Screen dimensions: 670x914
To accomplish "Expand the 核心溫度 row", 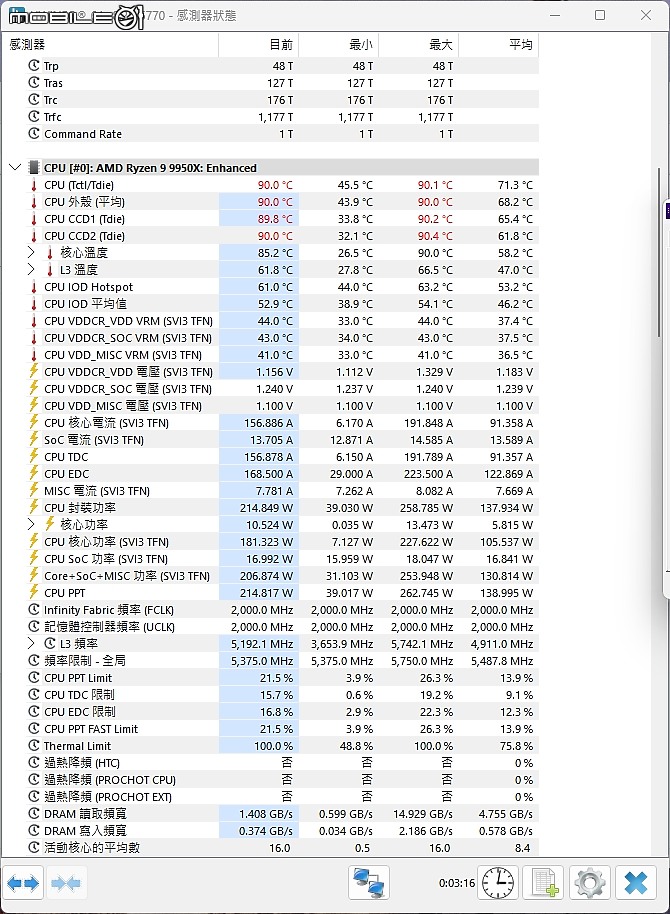I will (31, 252).
